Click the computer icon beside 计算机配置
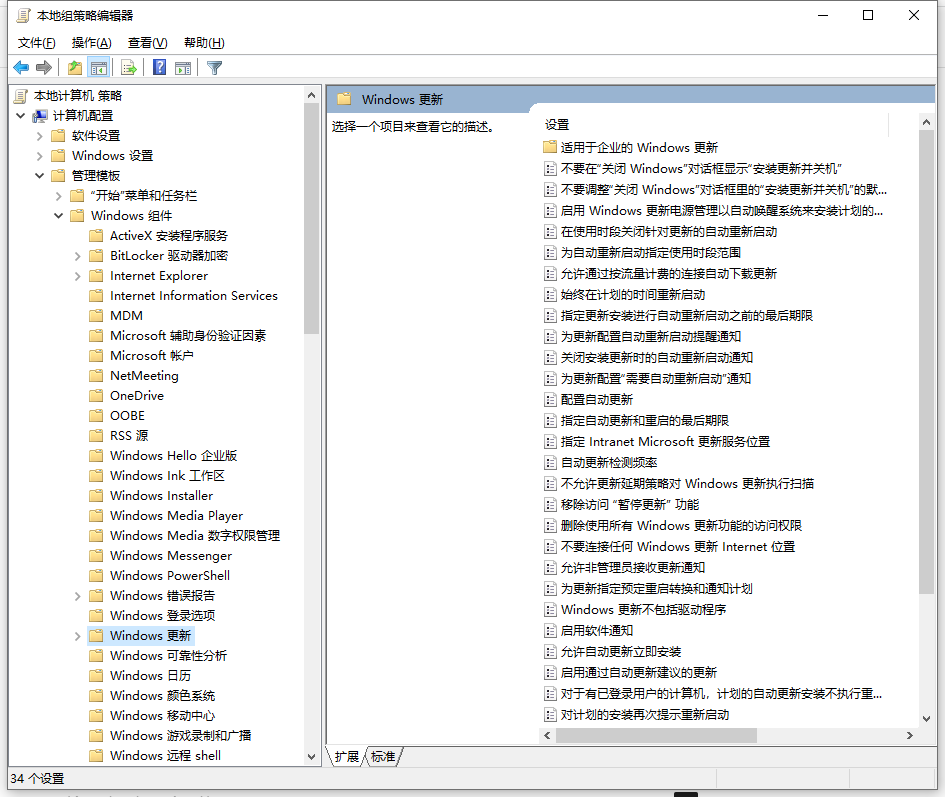 tap(40, 115)
